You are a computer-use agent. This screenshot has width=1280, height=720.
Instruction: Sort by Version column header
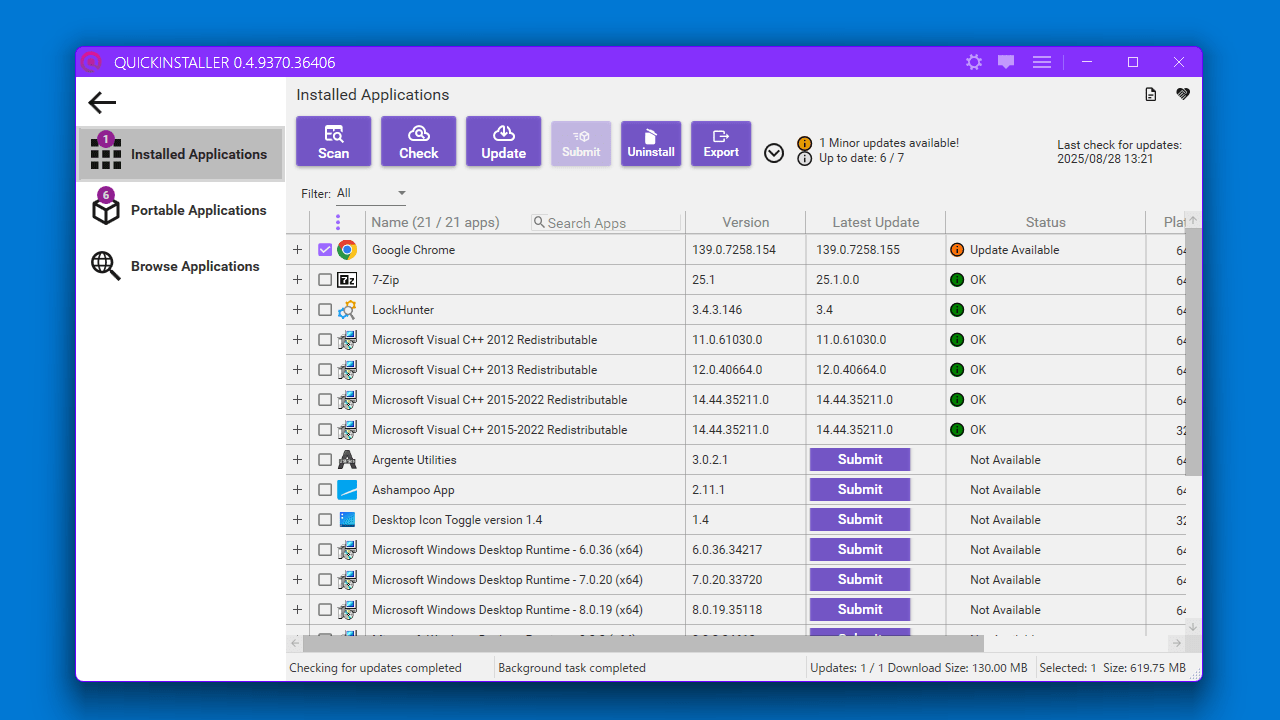pos(746,222)
